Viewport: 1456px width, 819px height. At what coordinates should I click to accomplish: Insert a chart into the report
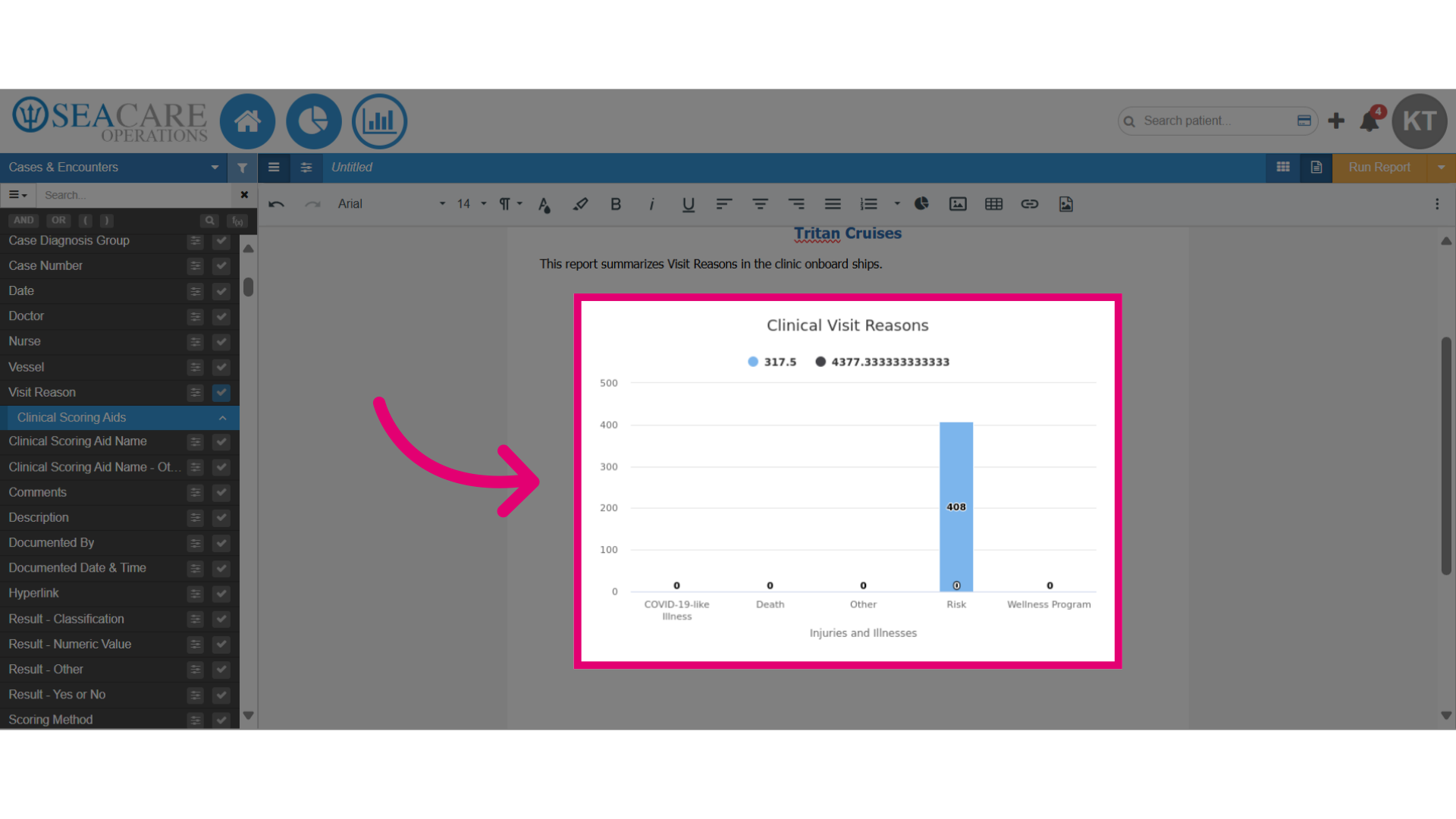(921, 203)
